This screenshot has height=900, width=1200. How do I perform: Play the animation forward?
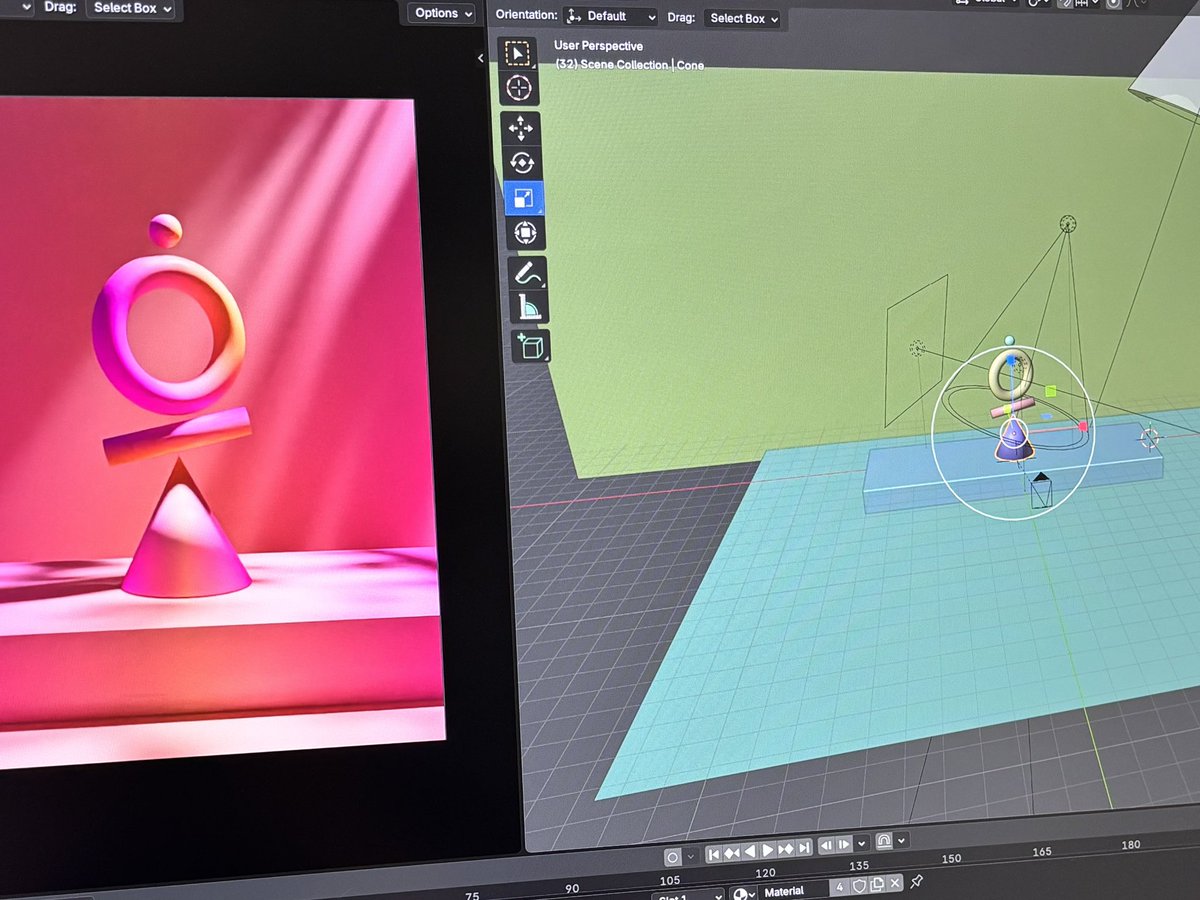[767, 850]
